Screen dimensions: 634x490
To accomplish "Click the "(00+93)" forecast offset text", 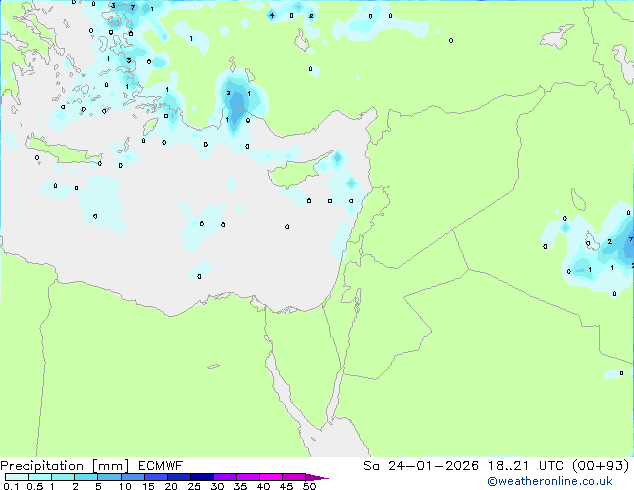I will 600,466.
